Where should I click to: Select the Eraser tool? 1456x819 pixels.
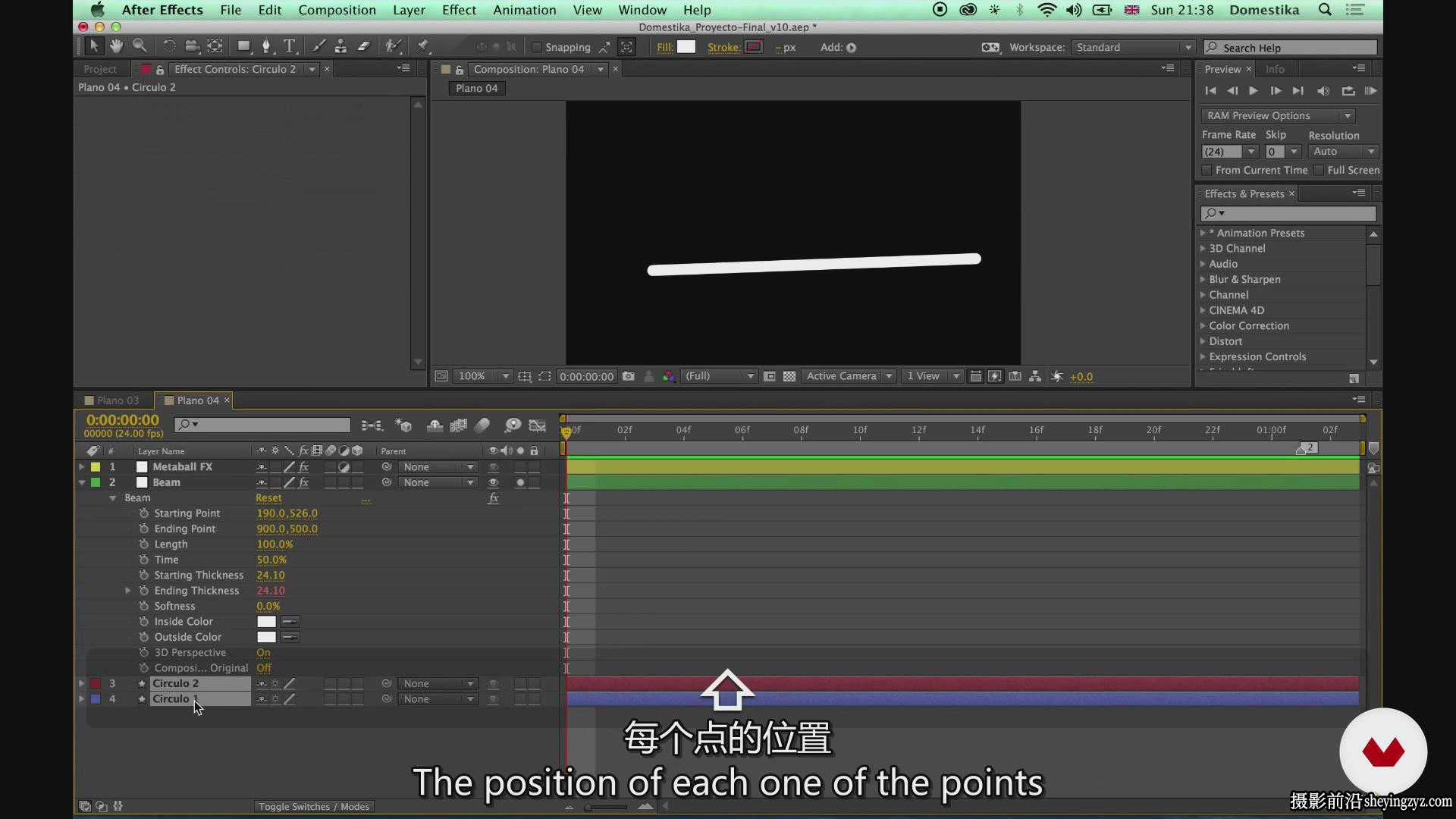tap(364, 46)
